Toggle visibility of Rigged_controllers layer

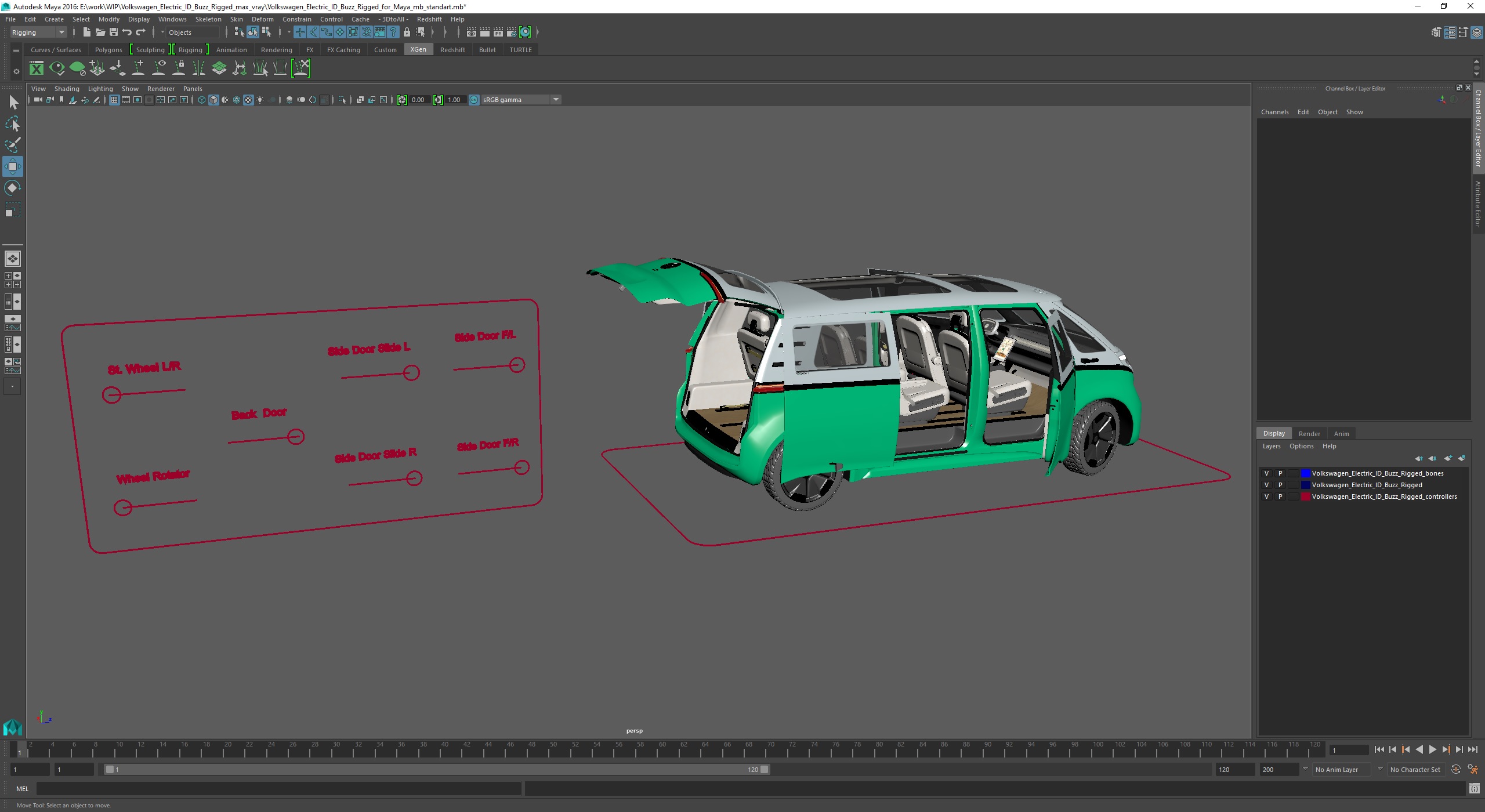(x=1266, y=496)
